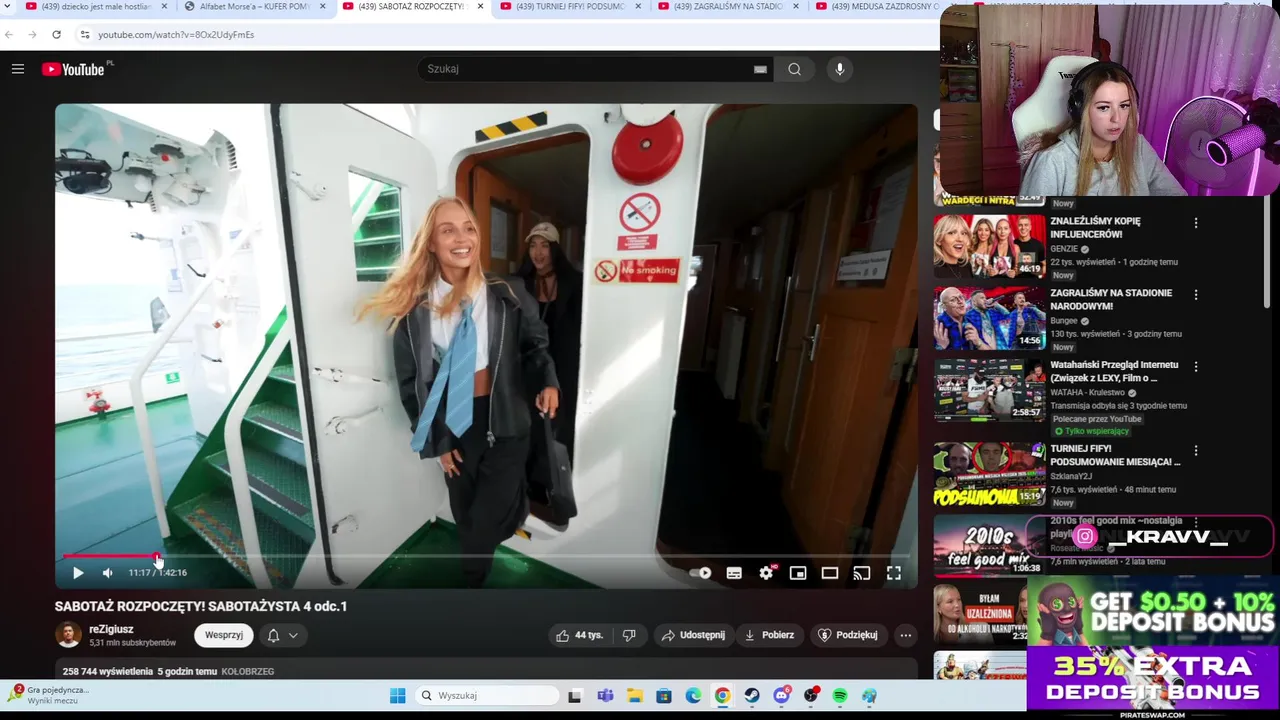The height and width of the screenshot is (720, 1280).
Task: Mute the video with speaker icon
Action: (x=108, y=573)
